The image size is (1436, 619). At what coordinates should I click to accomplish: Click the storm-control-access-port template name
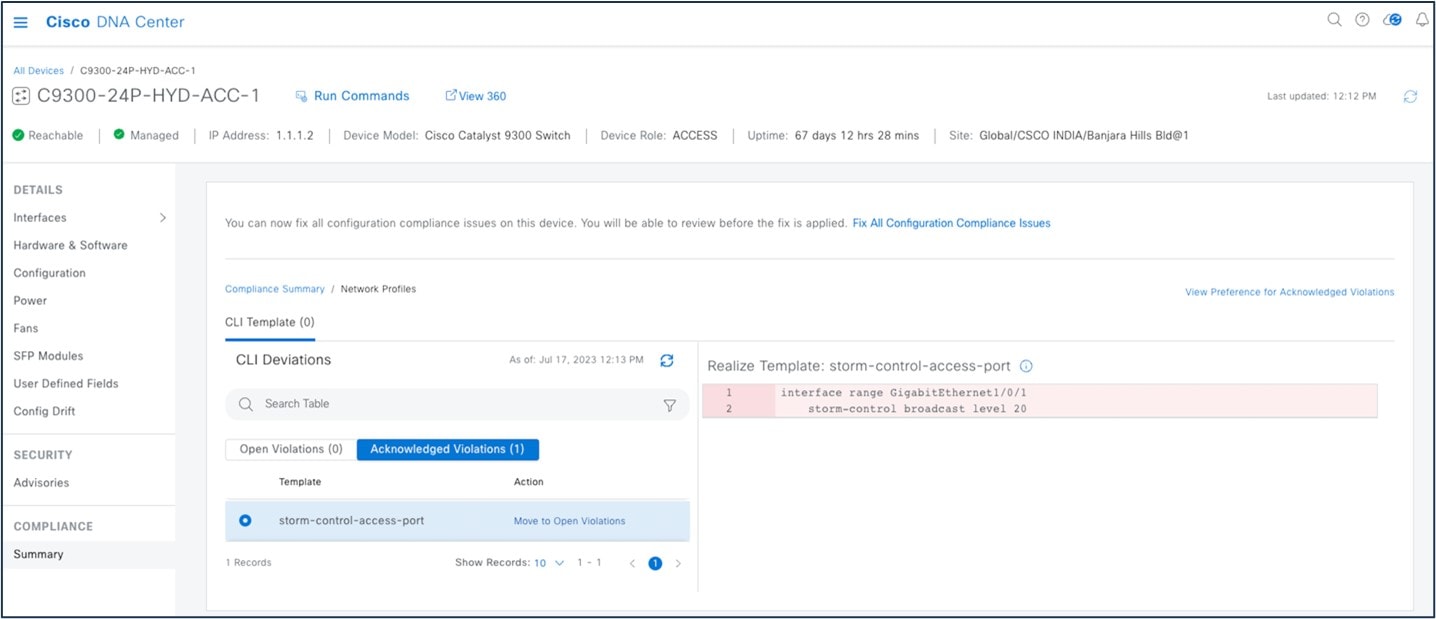click(351, 520)
